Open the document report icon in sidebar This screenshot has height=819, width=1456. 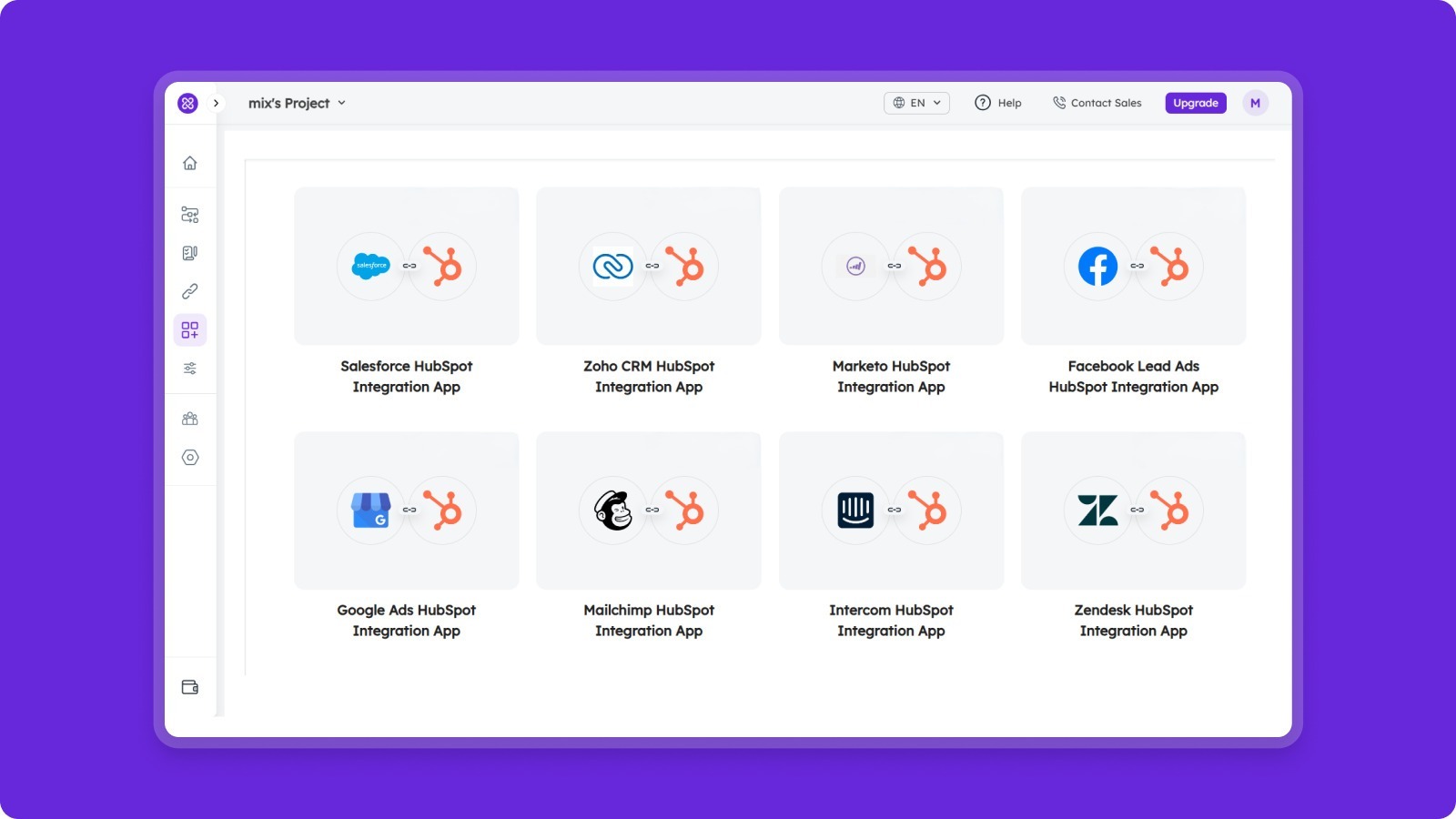coord(189,253)
